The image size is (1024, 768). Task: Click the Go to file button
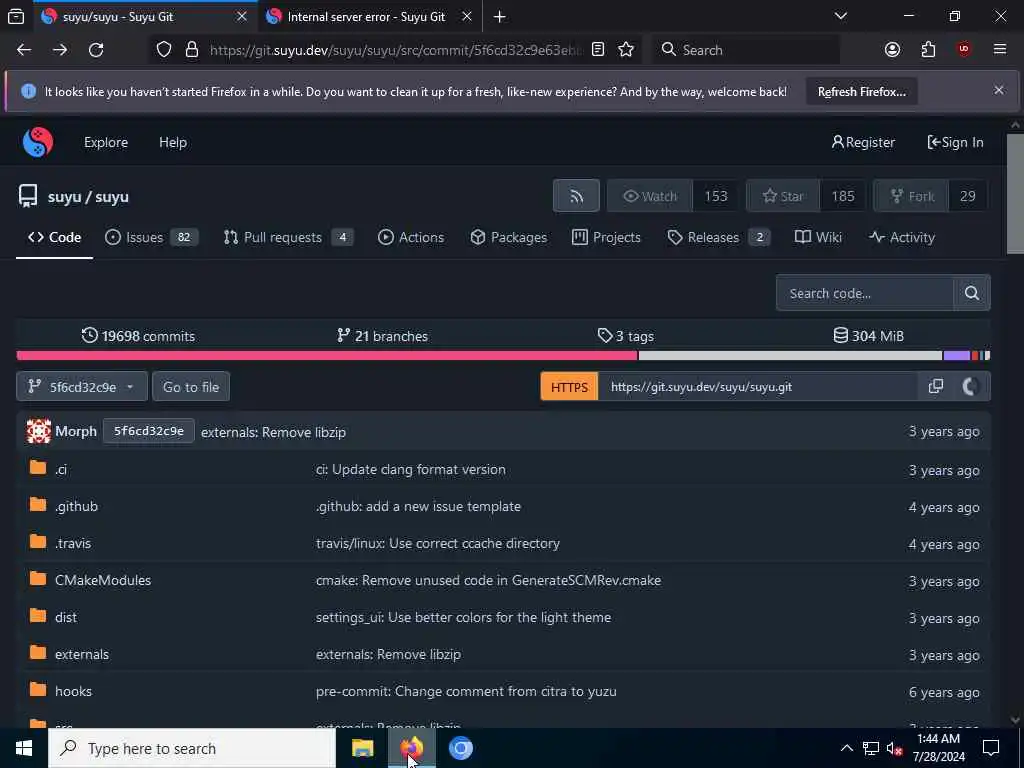point(191,387)
